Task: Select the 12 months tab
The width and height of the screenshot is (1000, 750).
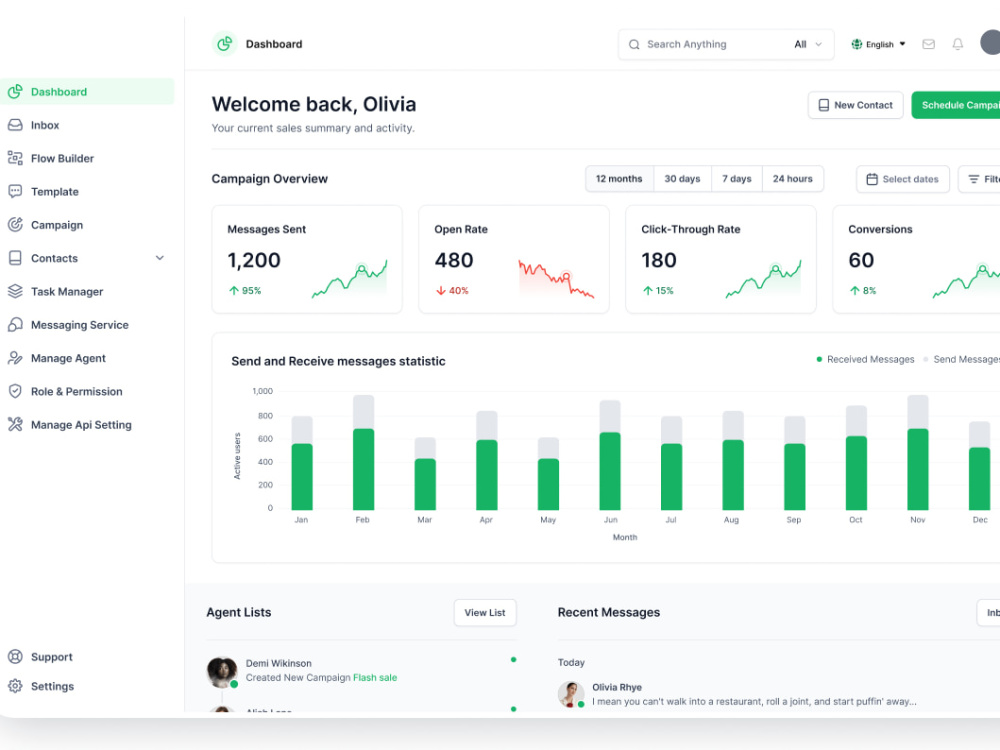Action: (x=619, y=179)
